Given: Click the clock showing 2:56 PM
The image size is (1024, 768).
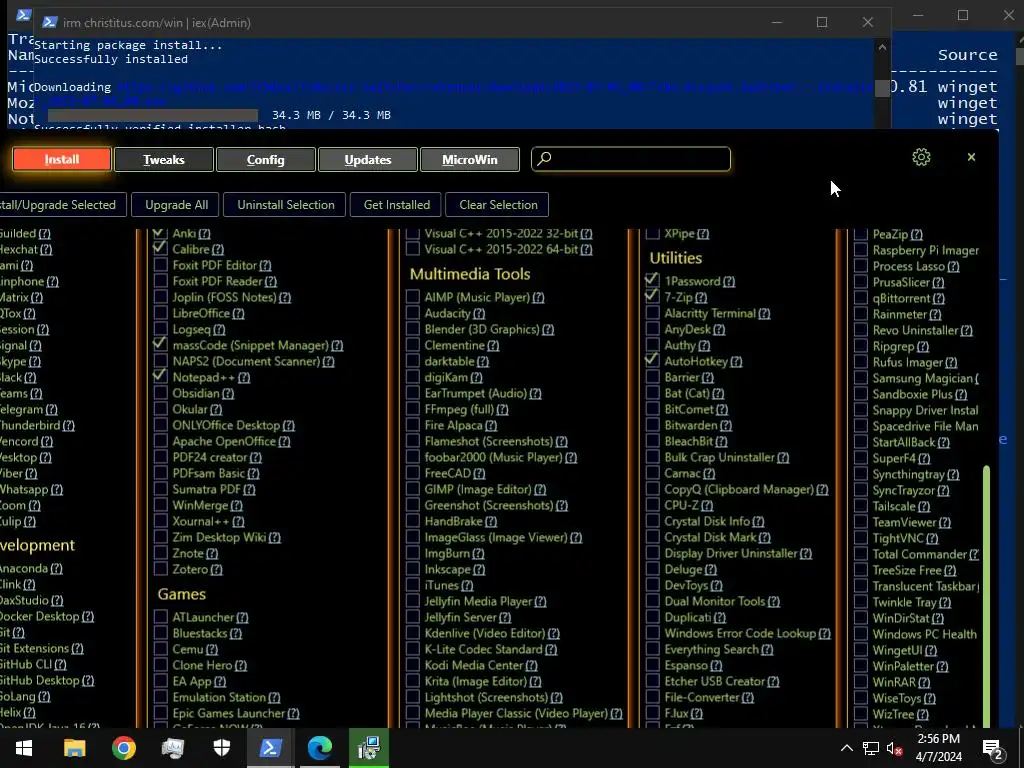Looking at the screenshot, I should click(x=938, y=739).
